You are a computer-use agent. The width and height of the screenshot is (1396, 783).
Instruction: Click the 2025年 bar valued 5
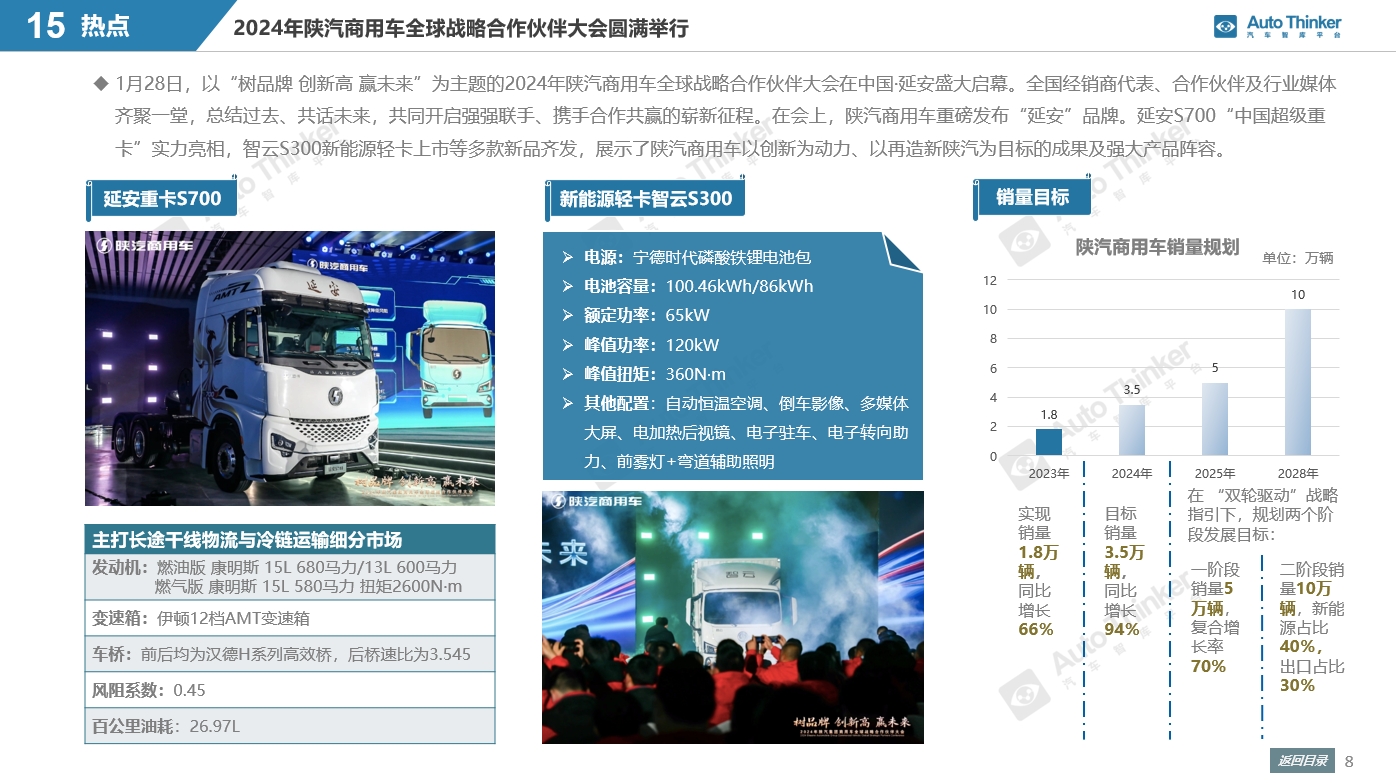tap(1215, 419)
